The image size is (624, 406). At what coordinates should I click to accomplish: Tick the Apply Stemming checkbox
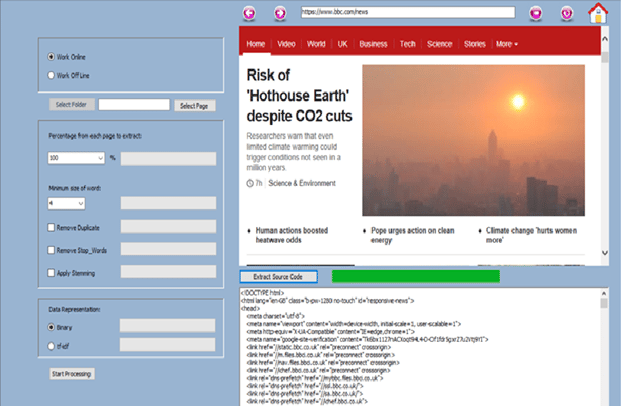51,273
